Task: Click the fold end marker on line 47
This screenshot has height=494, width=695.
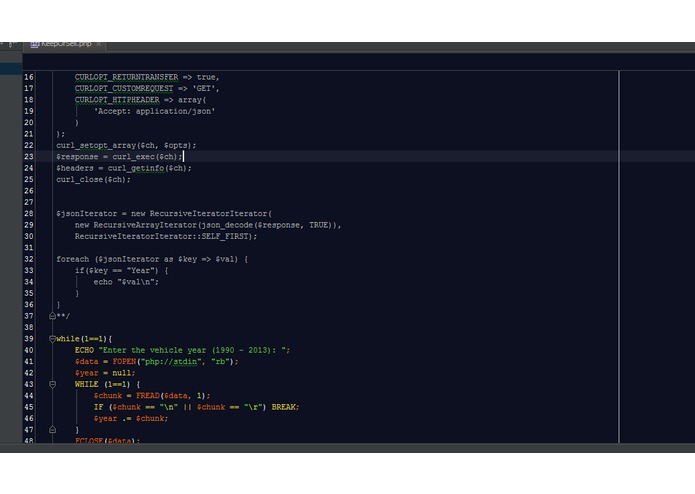Action: (52, 430)
